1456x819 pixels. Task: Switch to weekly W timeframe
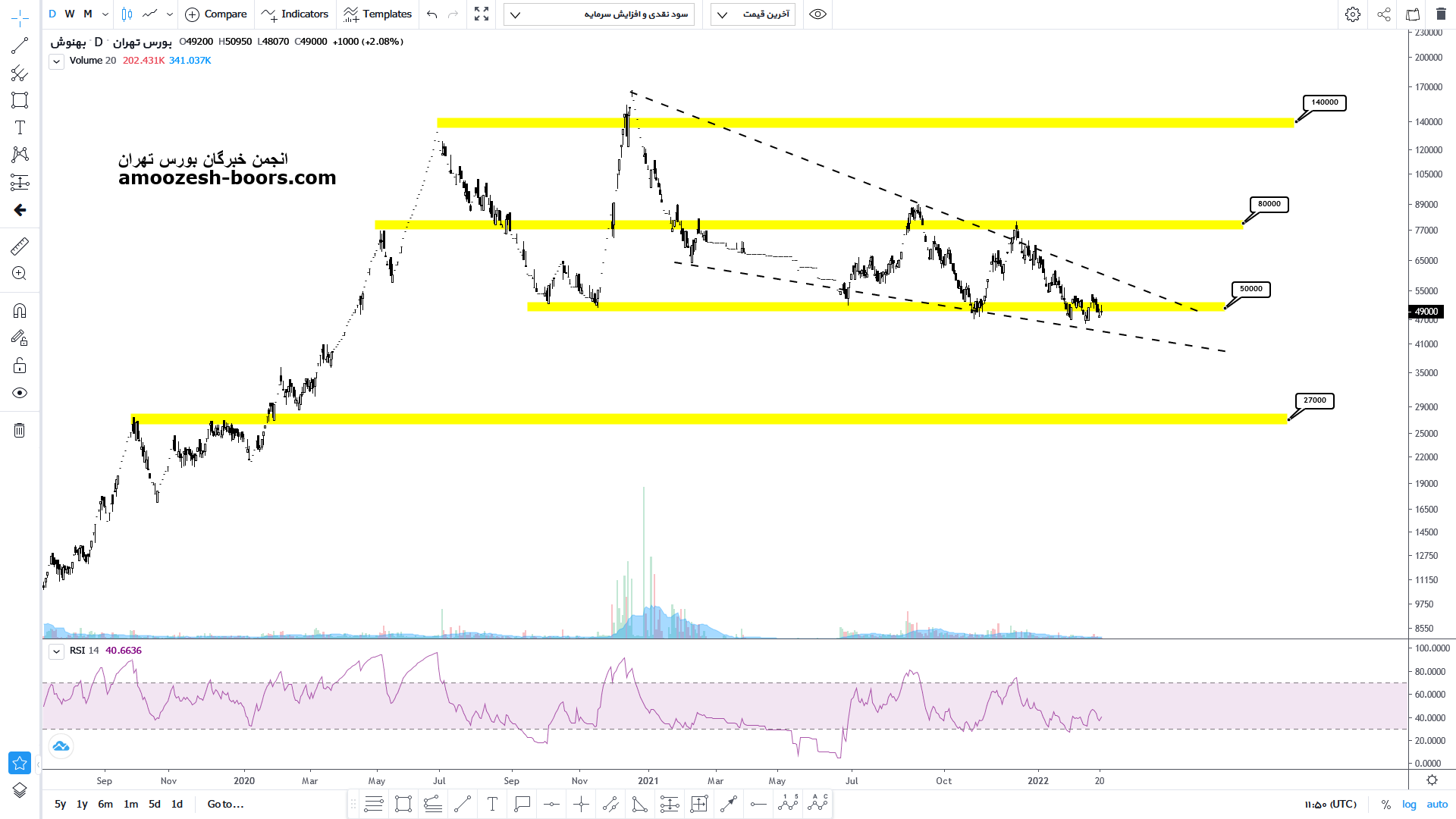(x=70, y=14)
